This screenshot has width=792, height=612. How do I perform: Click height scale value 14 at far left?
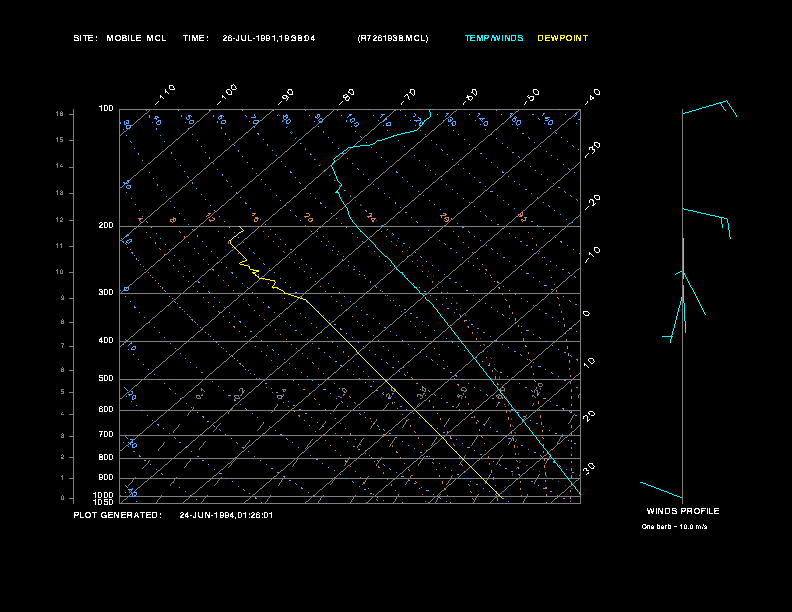click(60, 167)
